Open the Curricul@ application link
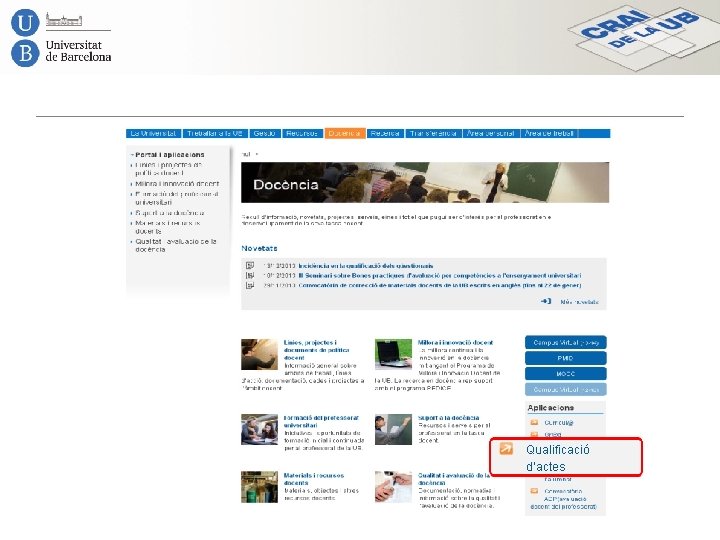Viewport: 720px width, 540px height. click(559, 422)
